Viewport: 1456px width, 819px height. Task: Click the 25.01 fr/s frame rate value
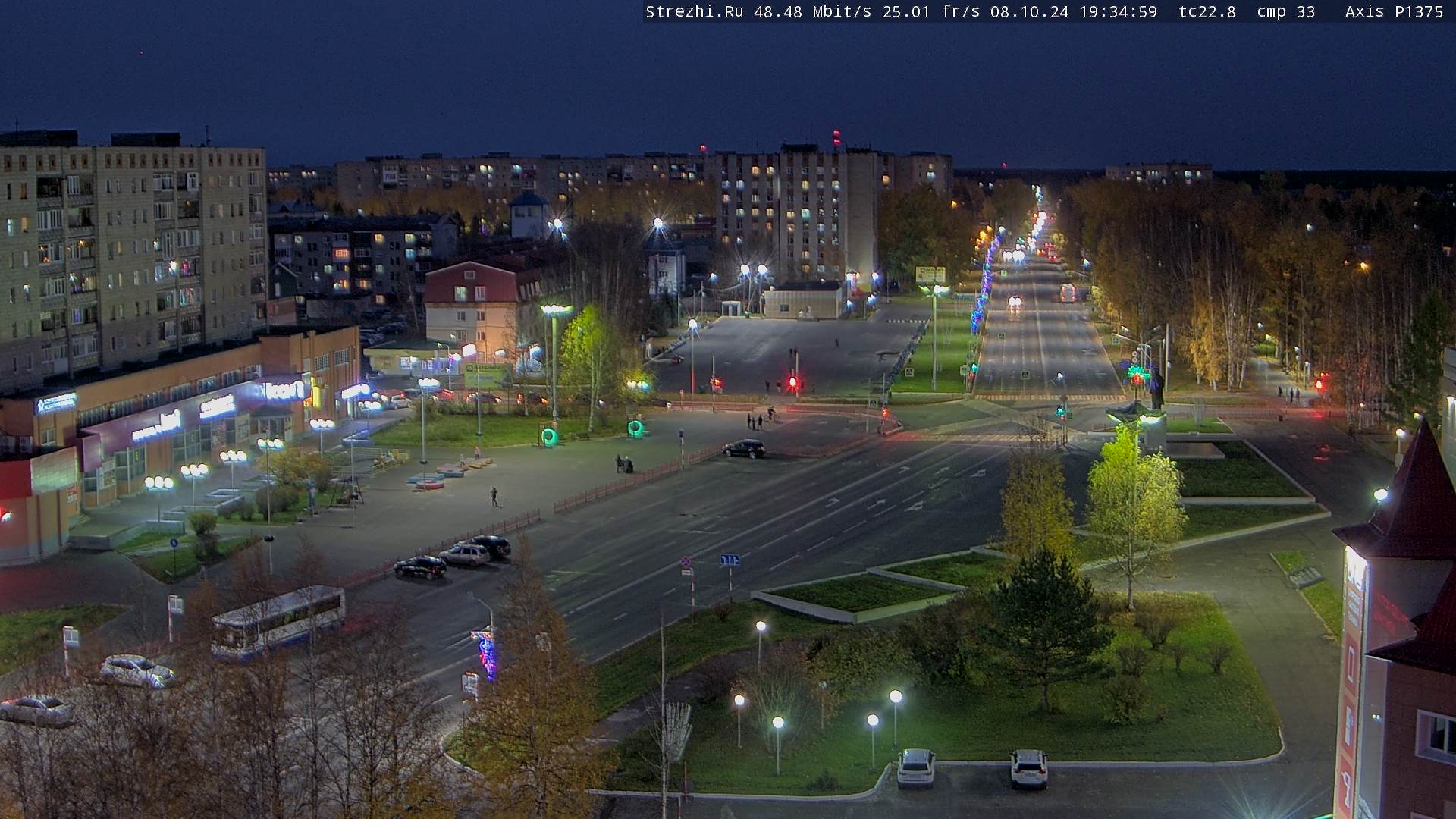[931, 12]
